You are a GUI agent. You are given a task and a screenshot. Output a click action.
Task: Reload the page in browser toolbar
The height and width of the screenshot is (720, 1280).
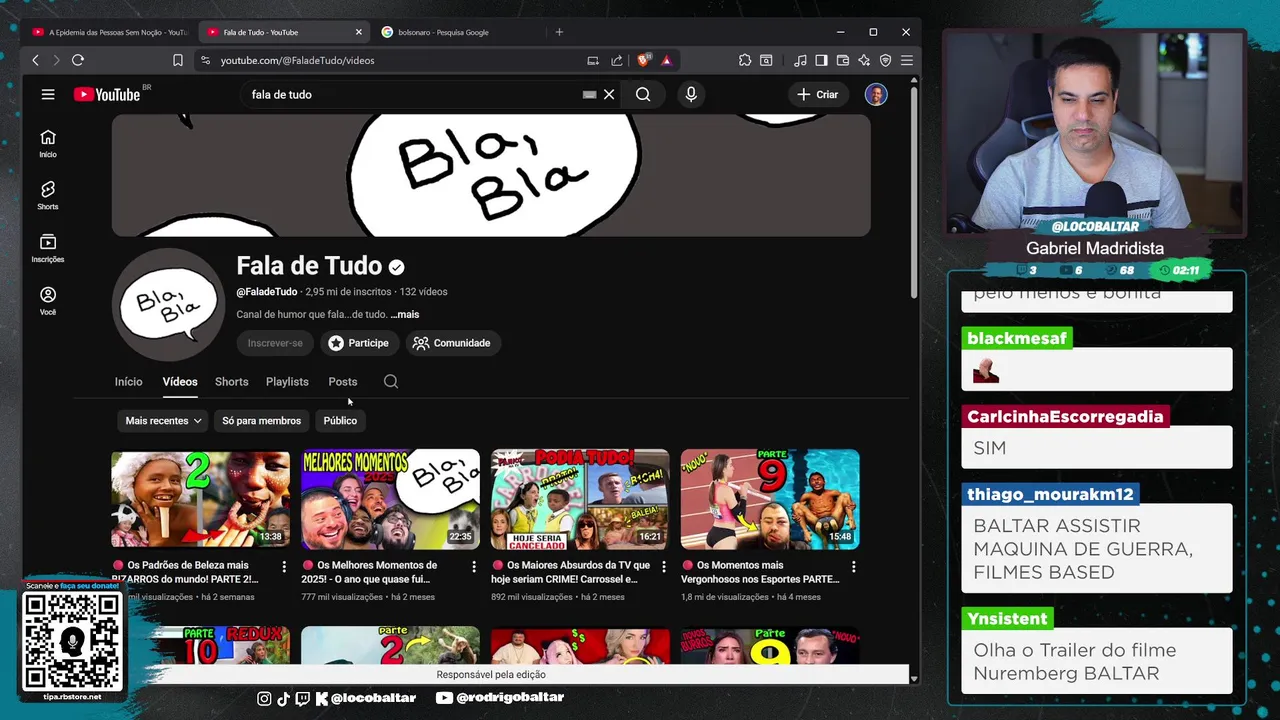click(77, 60)
